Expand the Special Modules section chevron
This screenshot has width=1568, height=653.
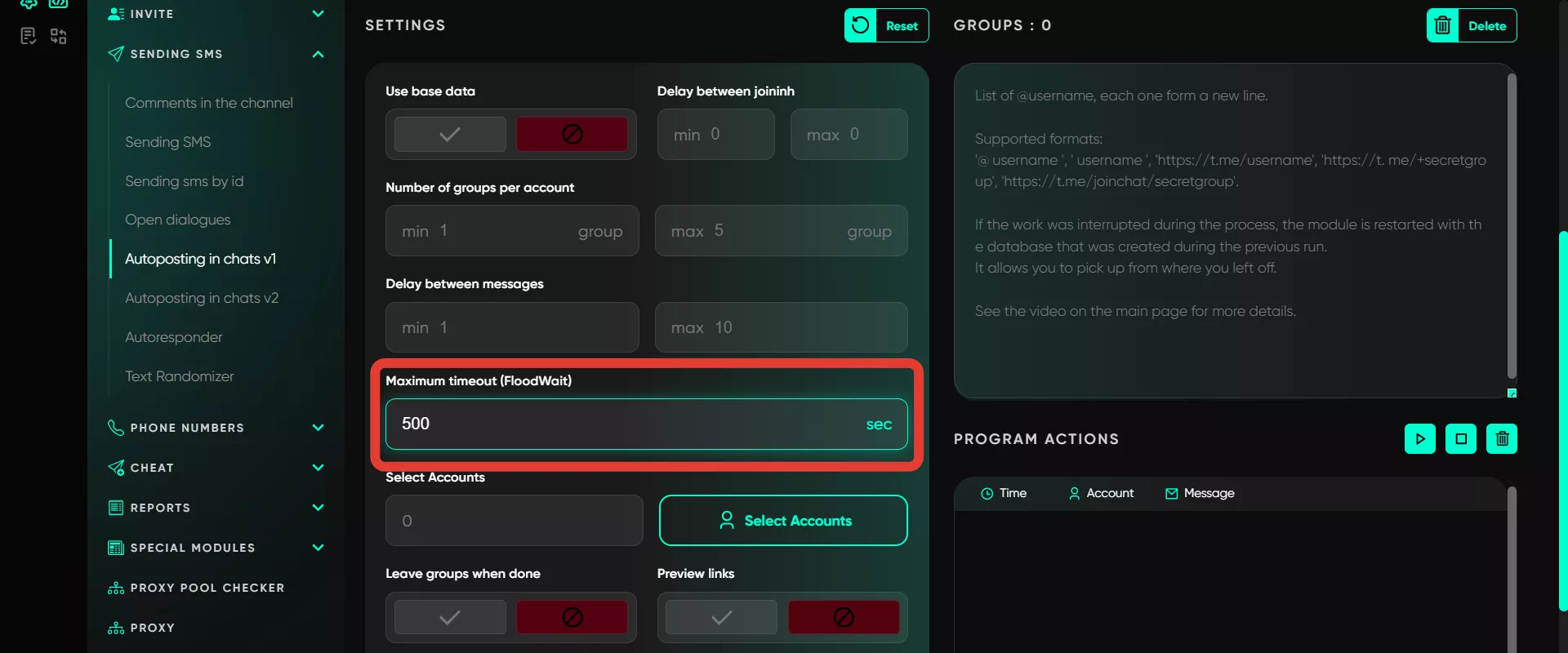(x=318, y=548)
